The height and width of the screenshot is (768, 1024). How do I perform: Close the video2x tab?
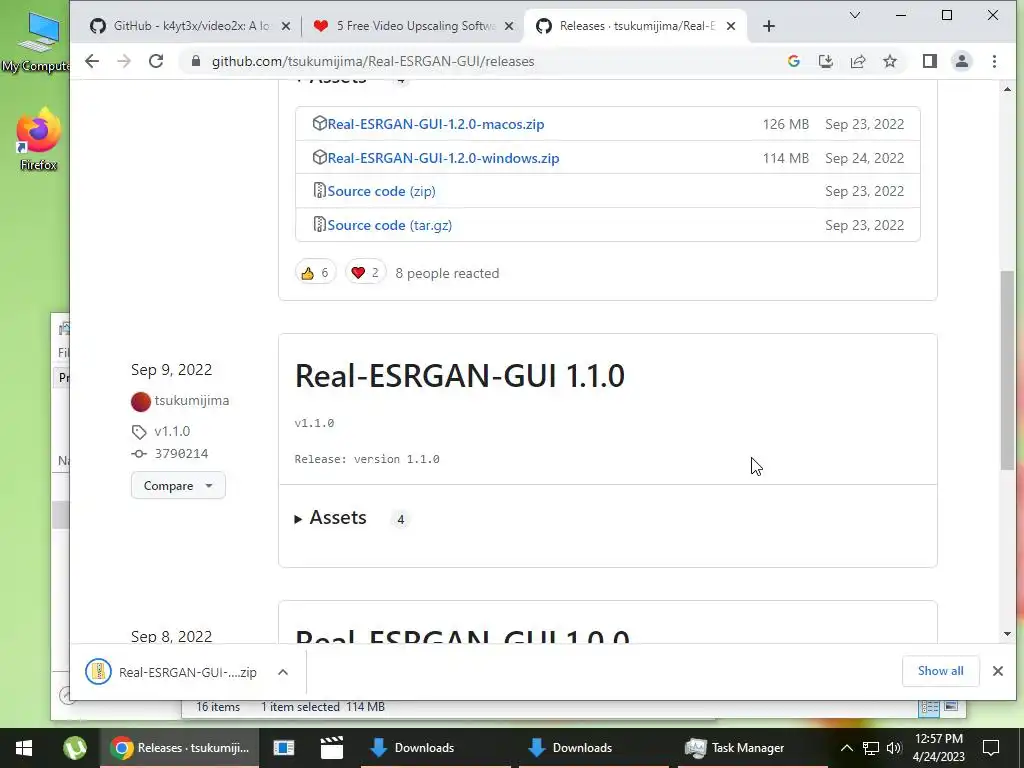coord(285,26)
